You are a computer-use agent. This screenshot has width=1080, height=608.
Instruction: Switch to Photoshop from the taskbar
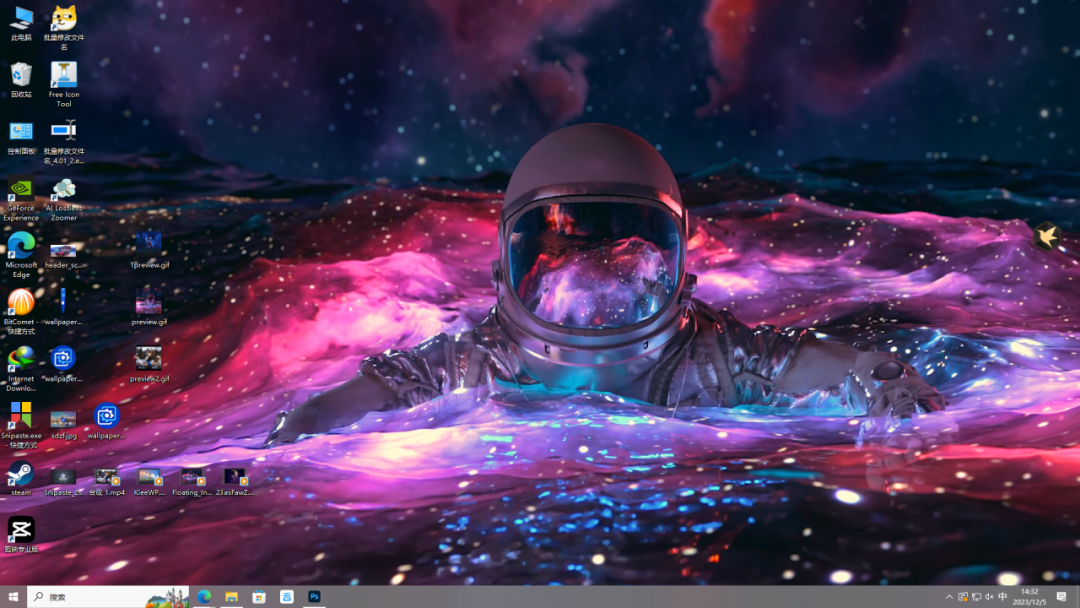[314, 597]
